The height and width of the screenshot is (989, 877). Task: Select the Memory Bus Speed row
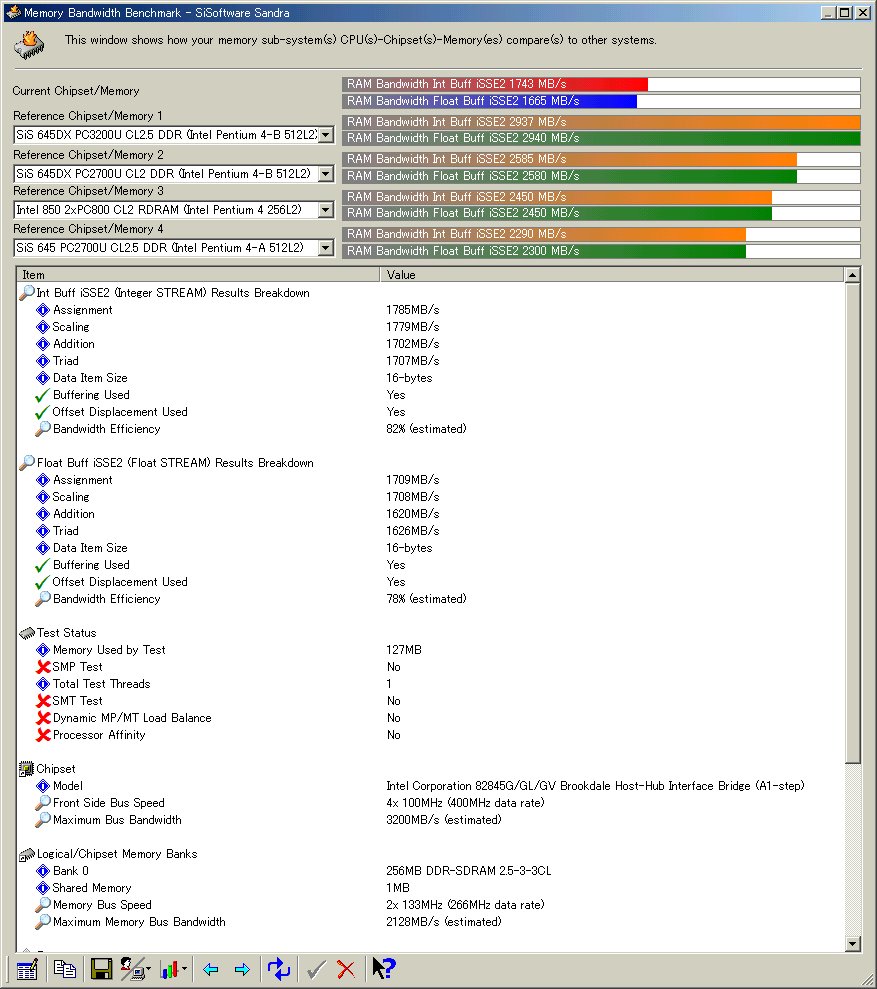pyautogui.click(x=430, y=905)
